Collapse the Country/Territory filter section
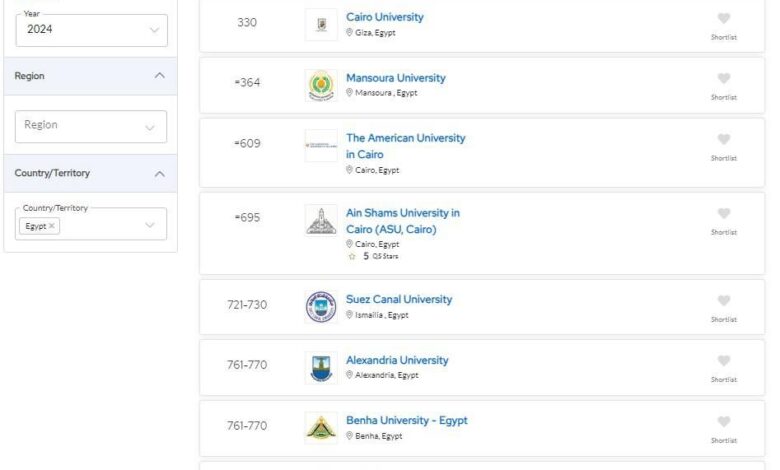This screenshot has height=470, width=780. (159, 174)
